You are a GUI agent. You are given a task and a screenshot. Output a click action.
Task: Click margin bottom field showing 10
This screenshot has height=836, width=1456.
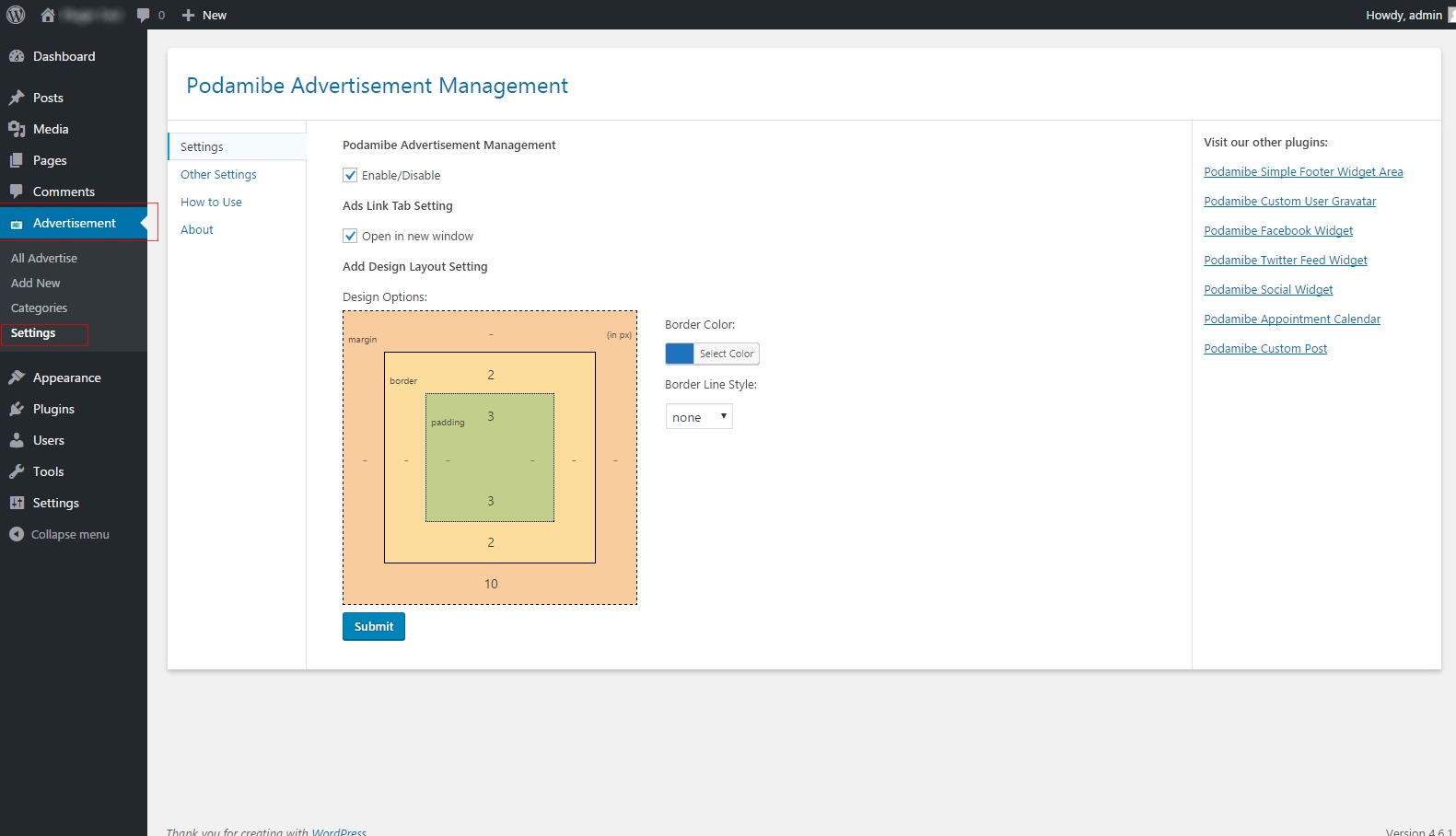pyautogui.click(x=491, y=584)
